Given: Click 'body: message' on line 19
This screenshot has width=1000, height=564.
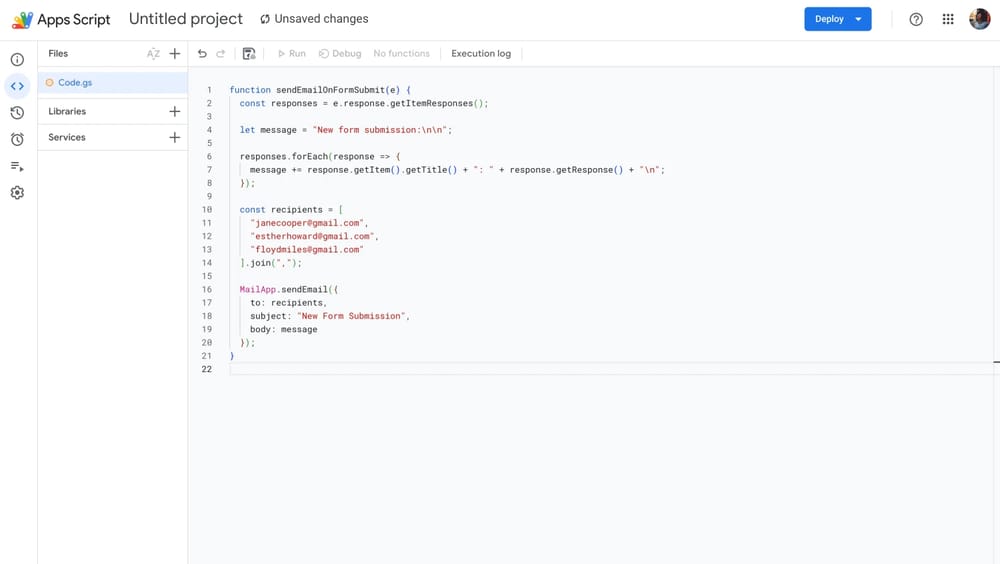Looking at the screenshot, I should click(284, 330).
